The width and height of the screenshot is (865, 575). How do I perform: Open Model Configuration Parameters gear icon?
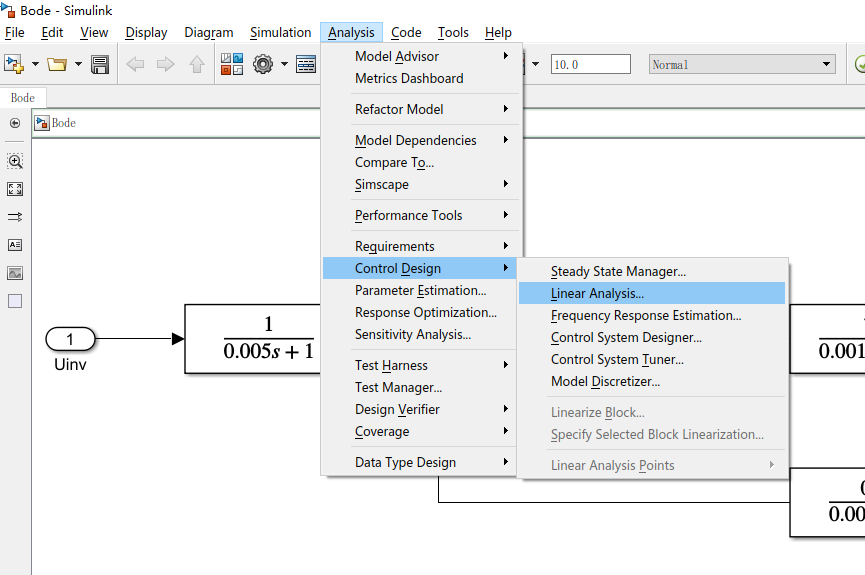[263, 64]
